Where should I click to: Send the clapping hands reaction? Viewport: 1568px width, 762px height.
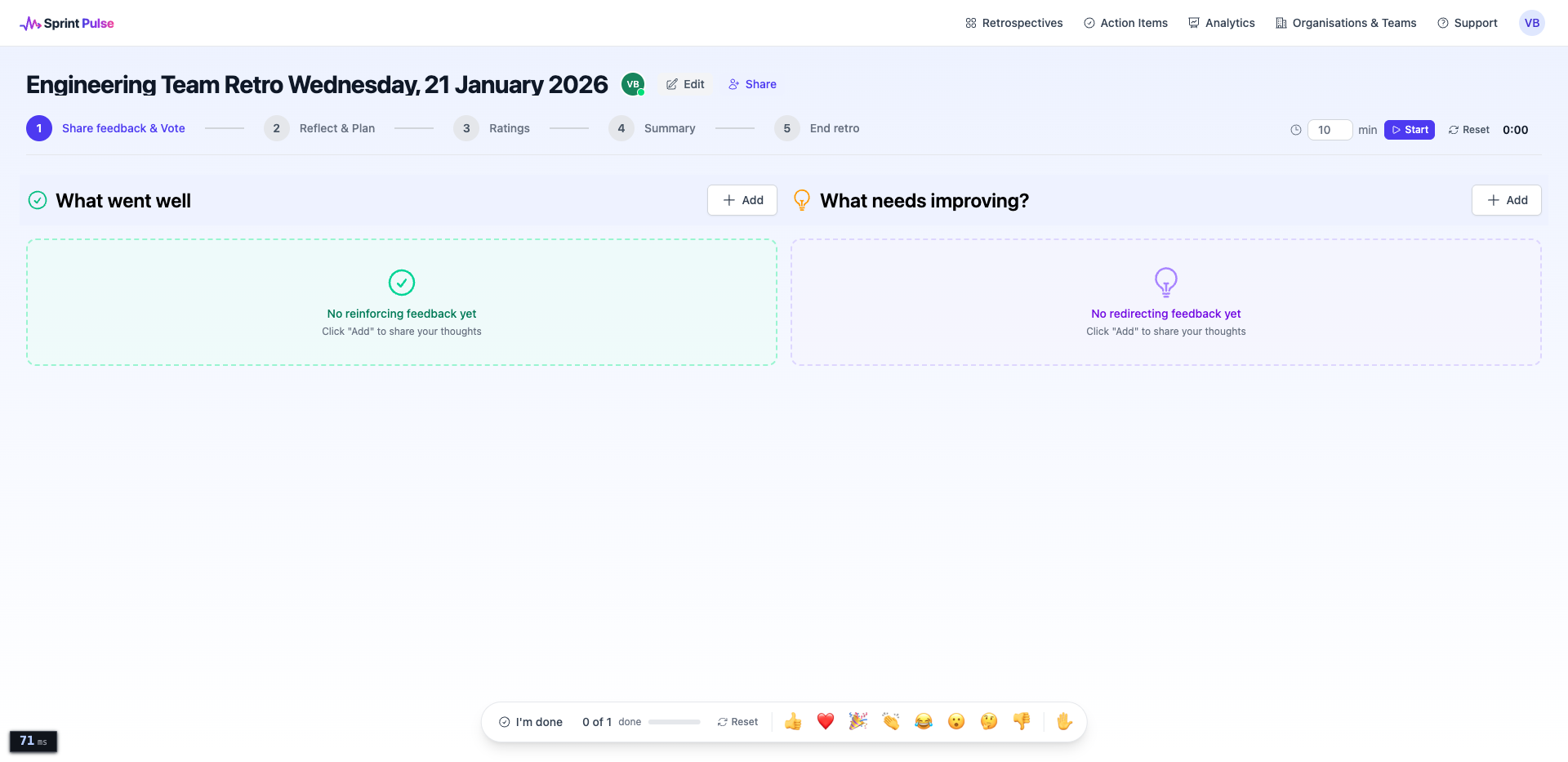coord(890,721)
